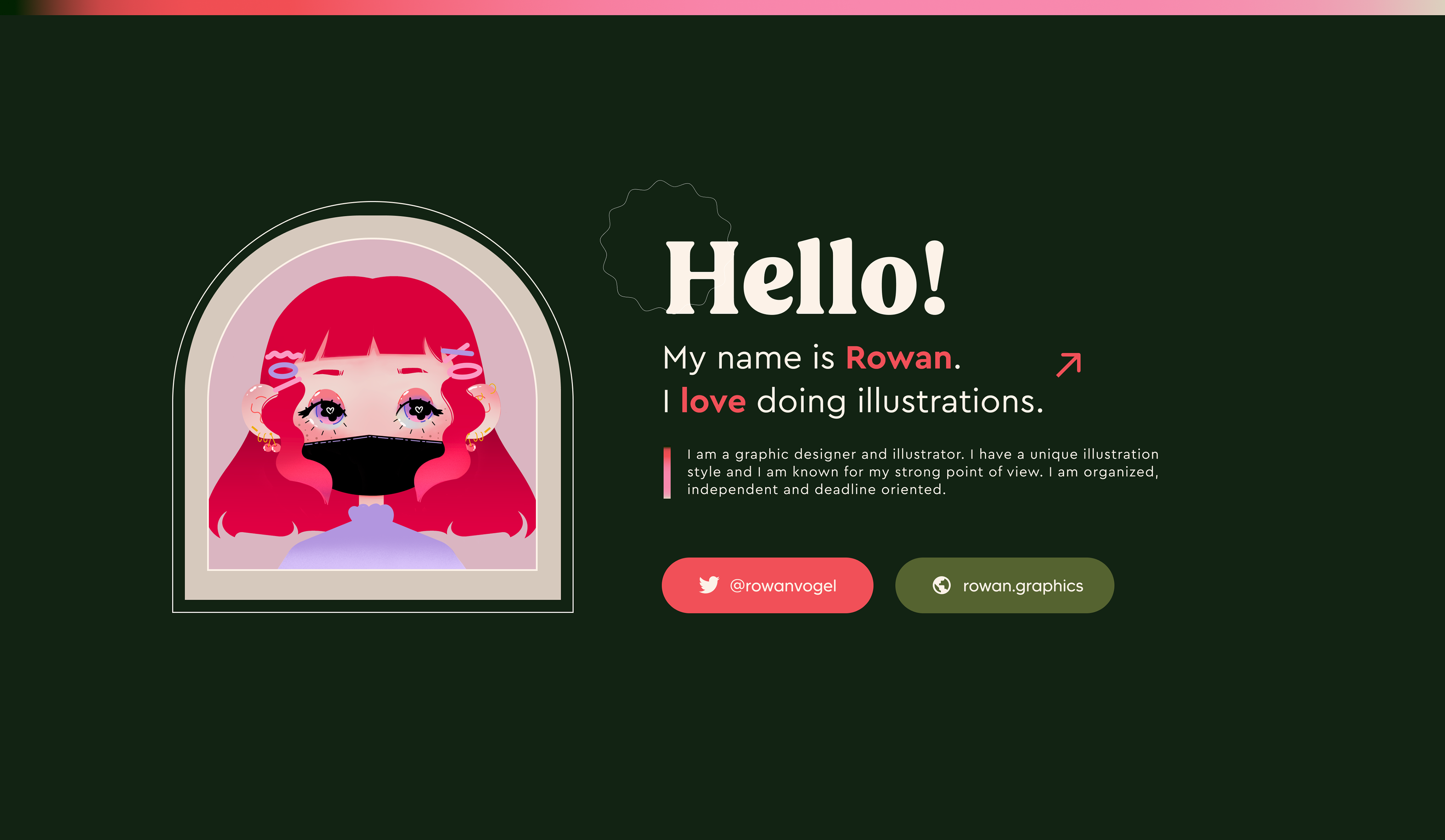The image size is (1445, 840).
Task: Click the black face mask in illustration
Action: (x=373, y=465)
